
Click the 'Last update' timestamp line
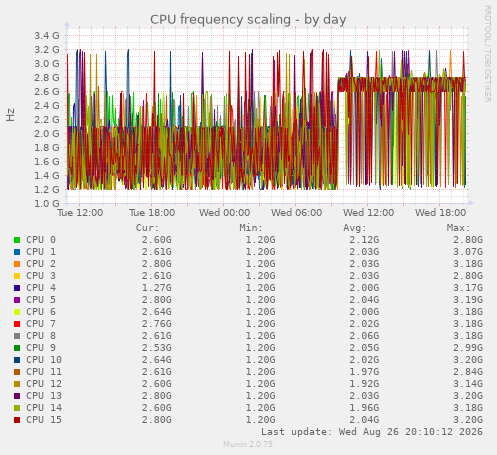coord(372,432)
